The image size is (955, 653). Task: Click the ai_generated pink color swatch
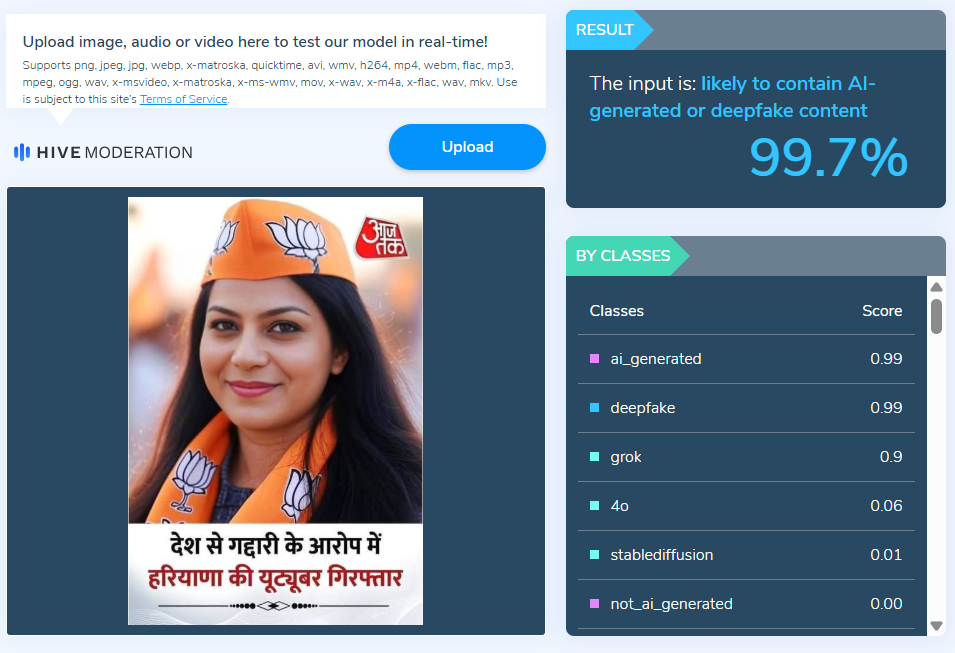(x=594, y=359)
